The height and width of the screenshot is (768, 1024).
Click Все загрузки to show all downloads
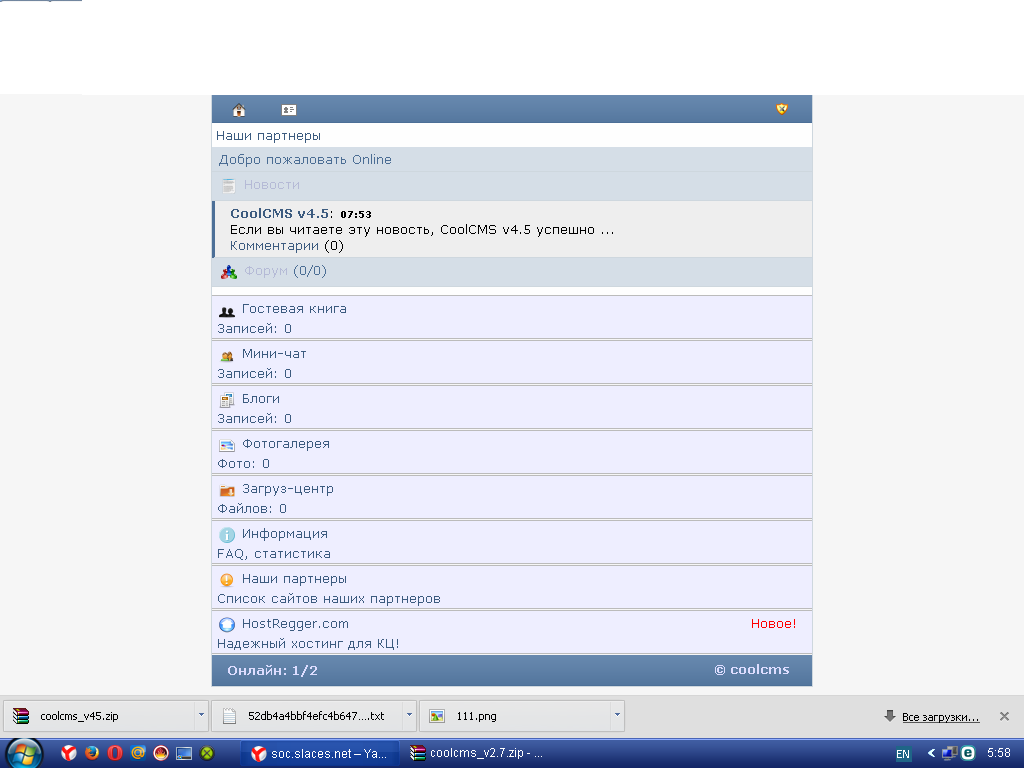point(940,717)
